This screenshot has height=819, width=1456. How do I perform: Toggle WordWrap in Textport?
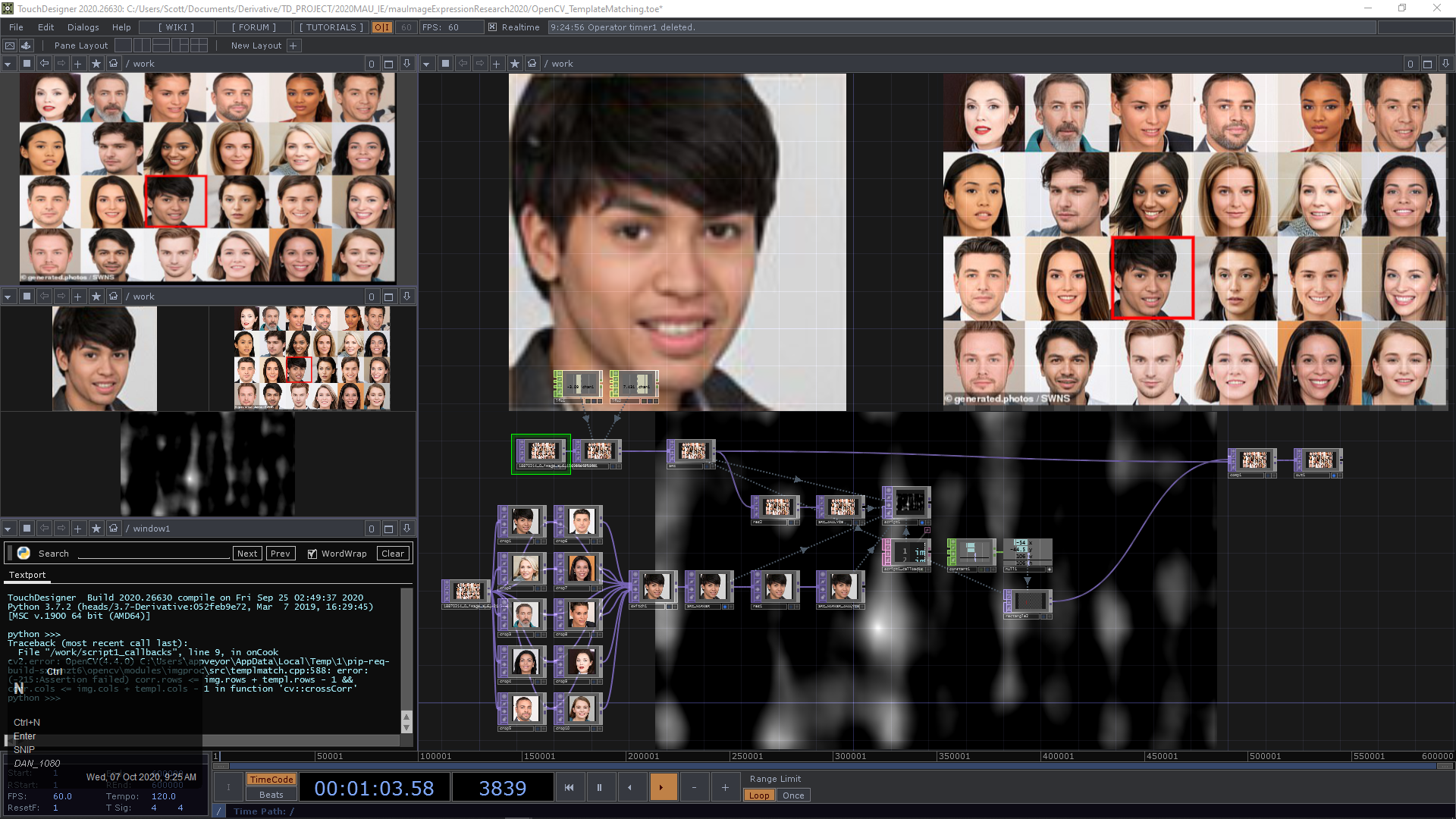click(312, 554)
